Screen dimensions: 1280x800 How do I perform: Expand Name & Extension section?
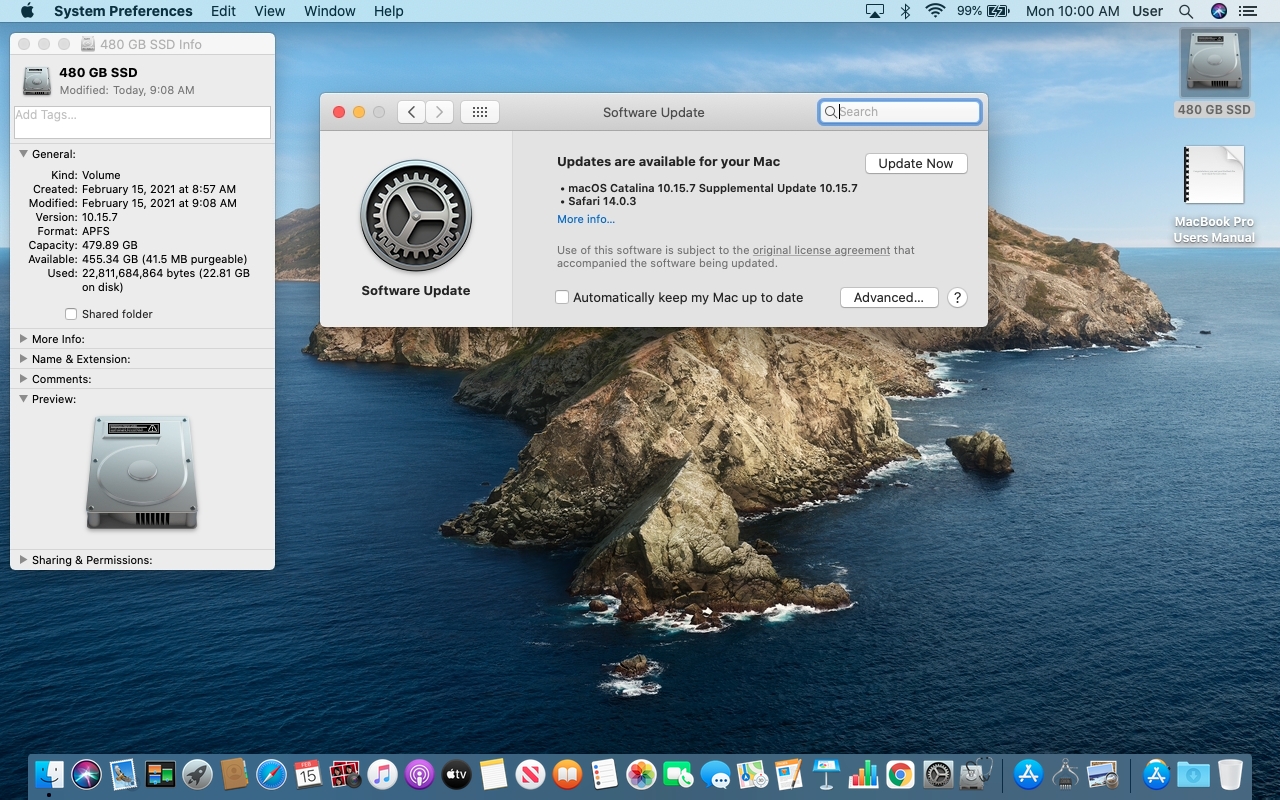23,359
